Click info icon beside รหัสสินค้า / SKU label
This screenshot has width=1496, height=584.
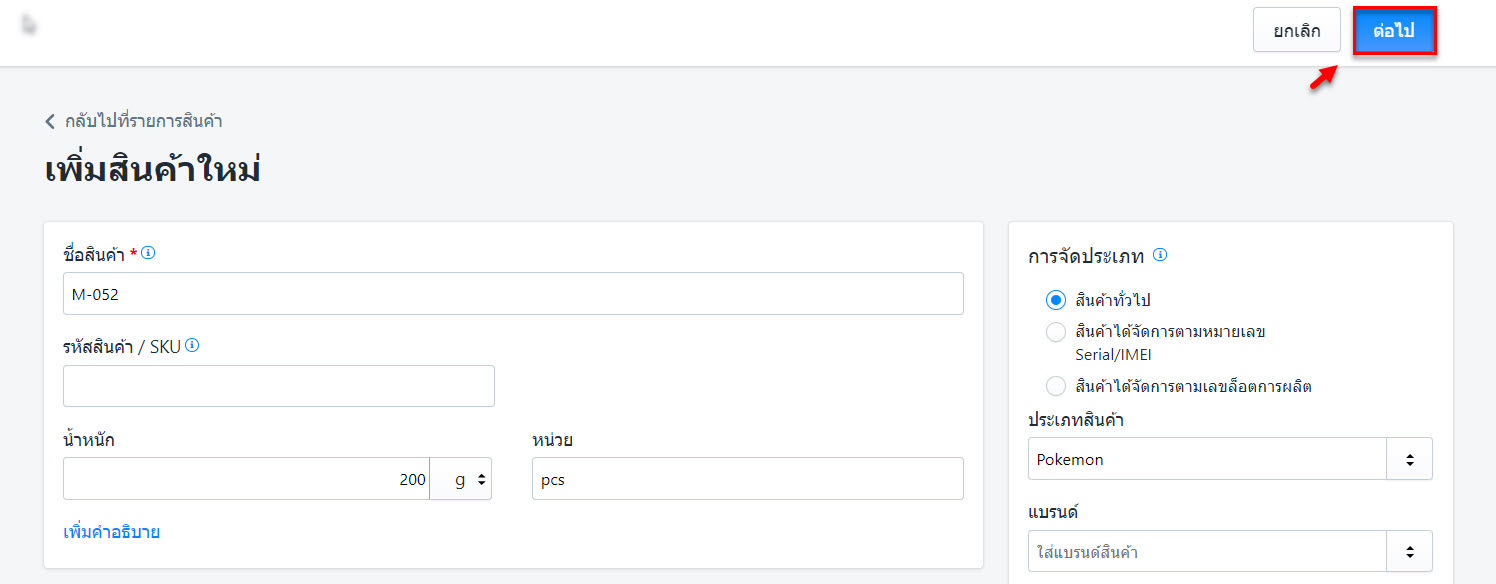(x=192, y=345)
